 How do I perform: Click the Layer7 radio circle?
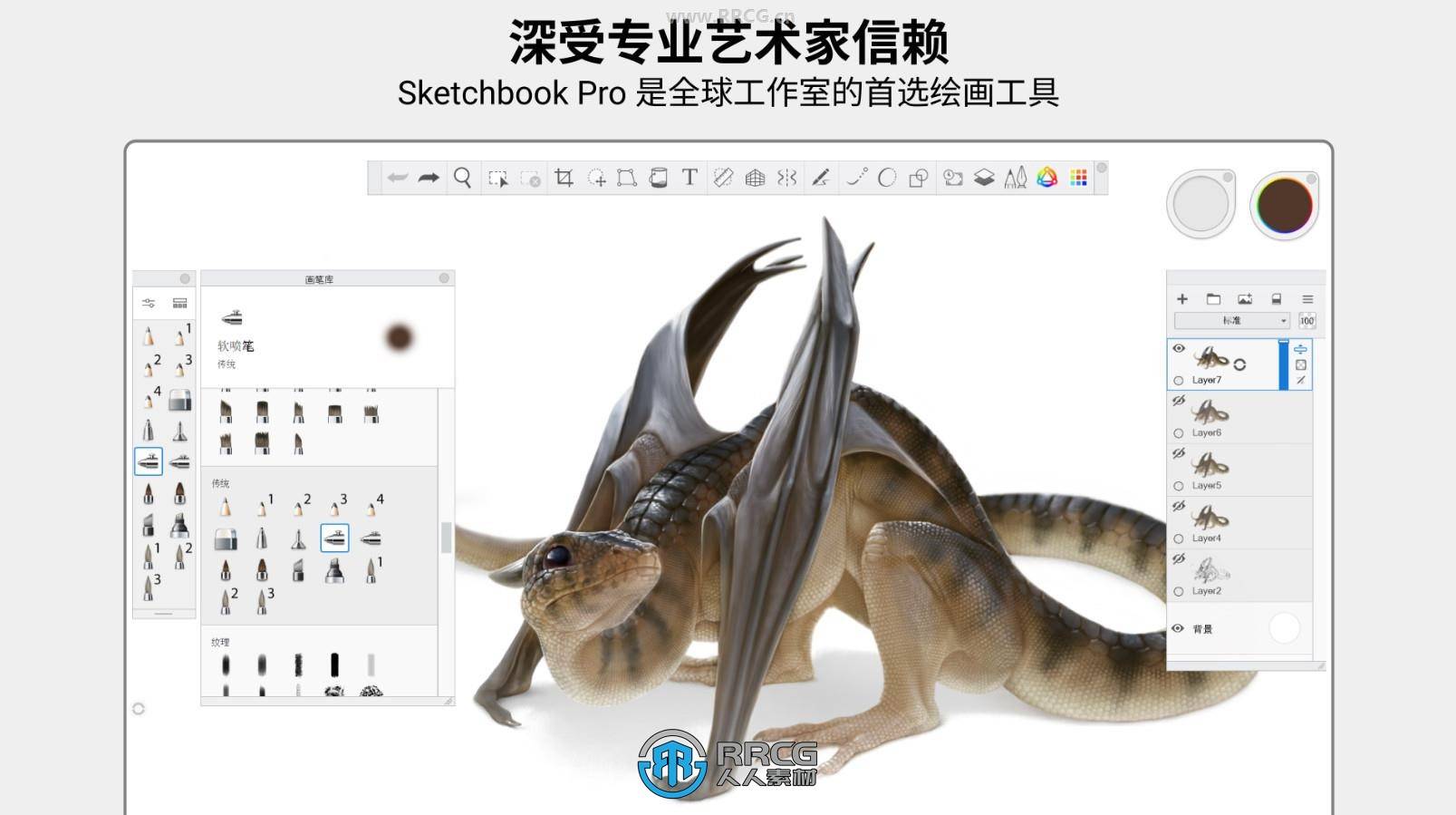[1179, 381]
